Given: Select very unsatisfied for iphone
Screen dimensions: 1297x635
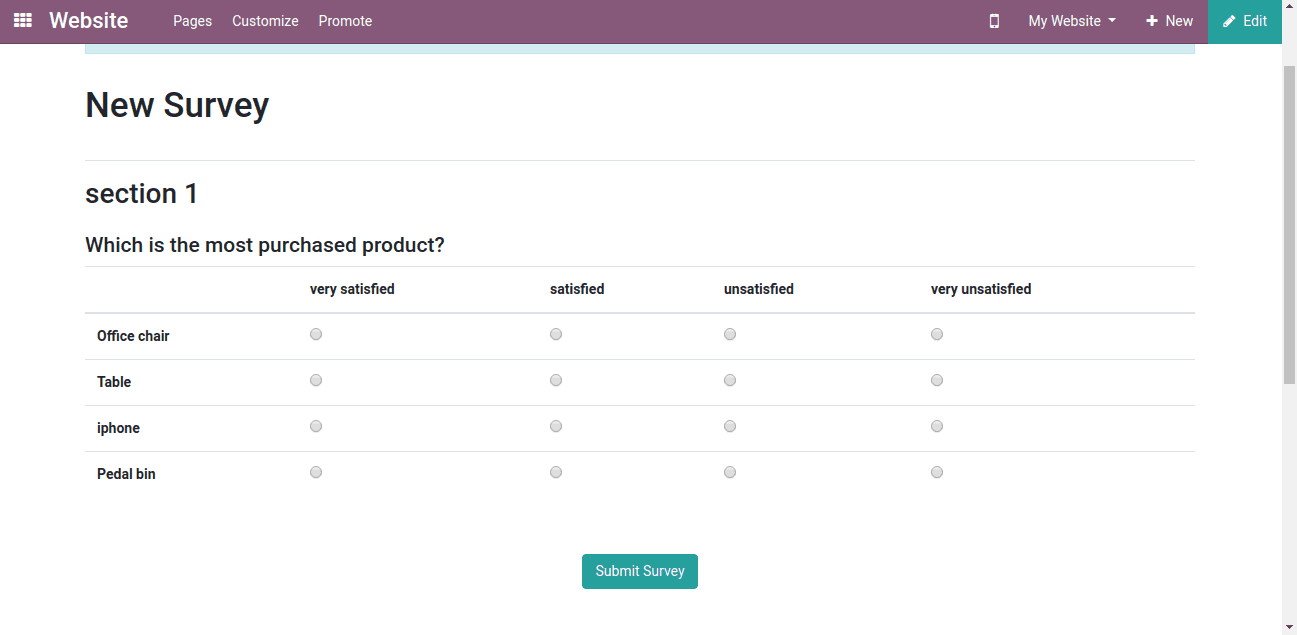Looking at the screenshot, I should pyautogui.click(x=937, y=426).
